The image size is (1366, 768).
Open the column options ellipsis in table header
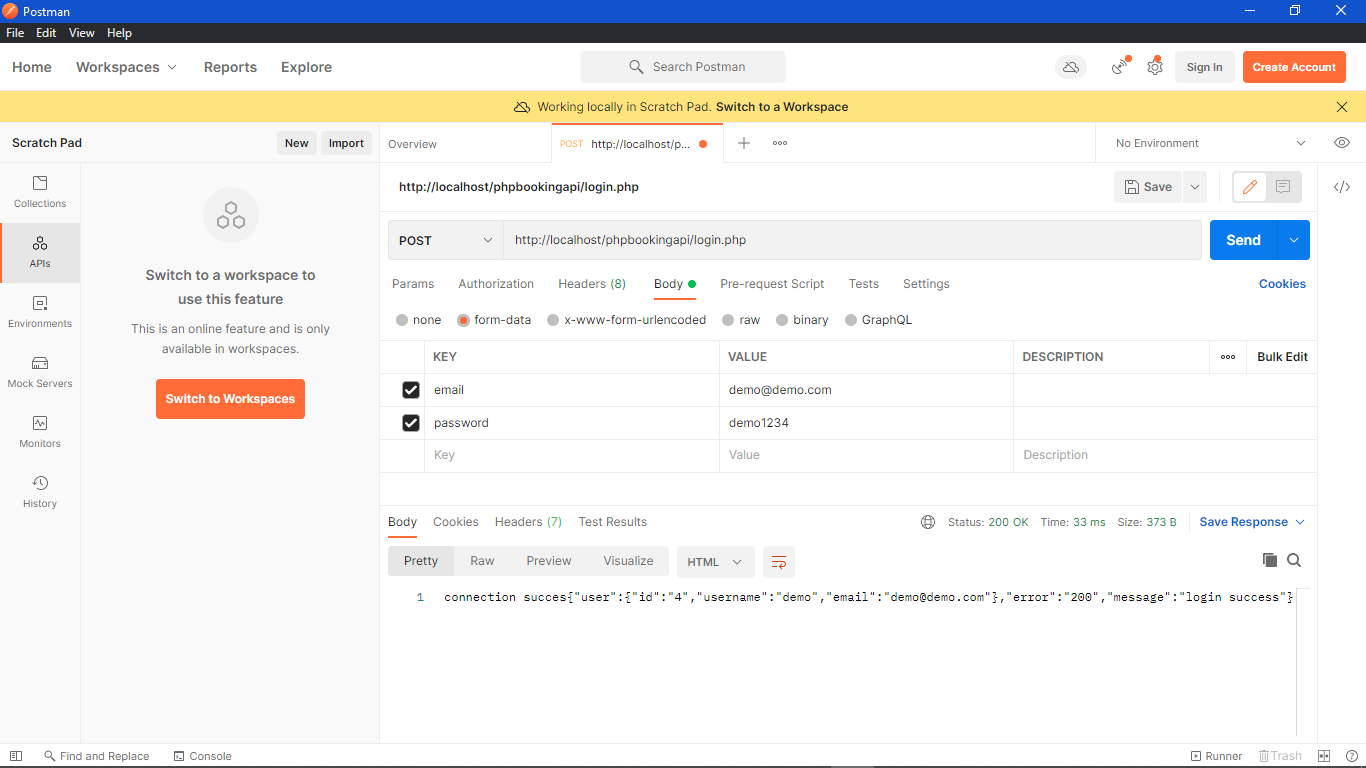click(x=1228, y=357)
